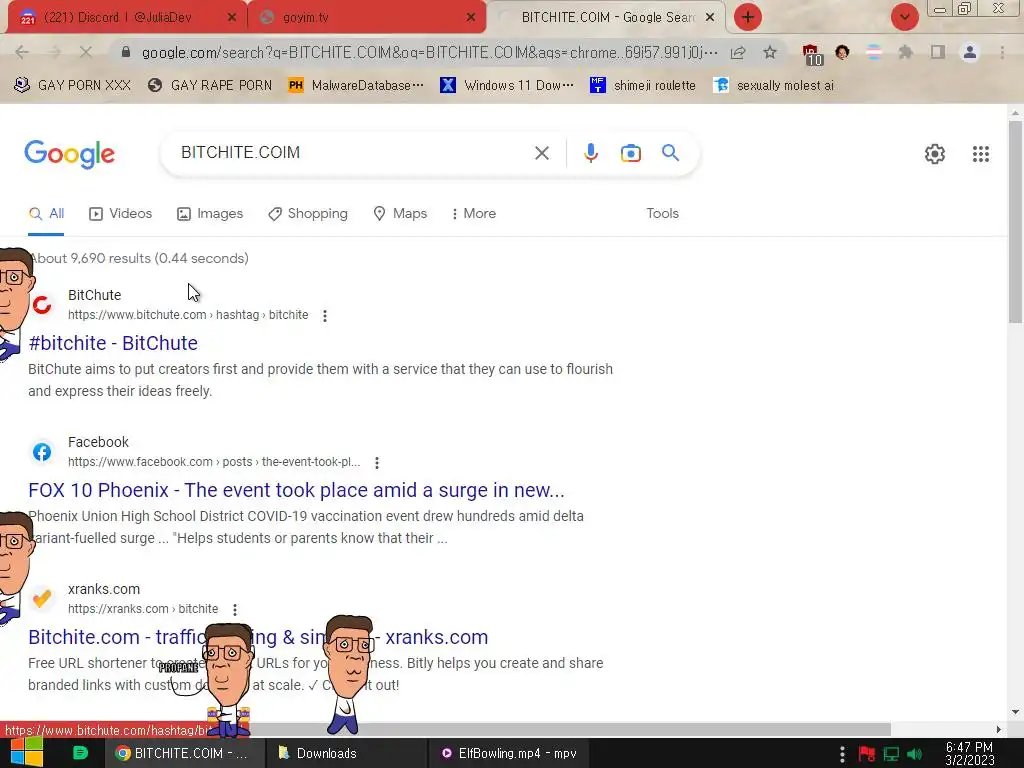1024x768 pixels.
Task: Open the clock showing 6:47 PM
Action: [970, 753]
